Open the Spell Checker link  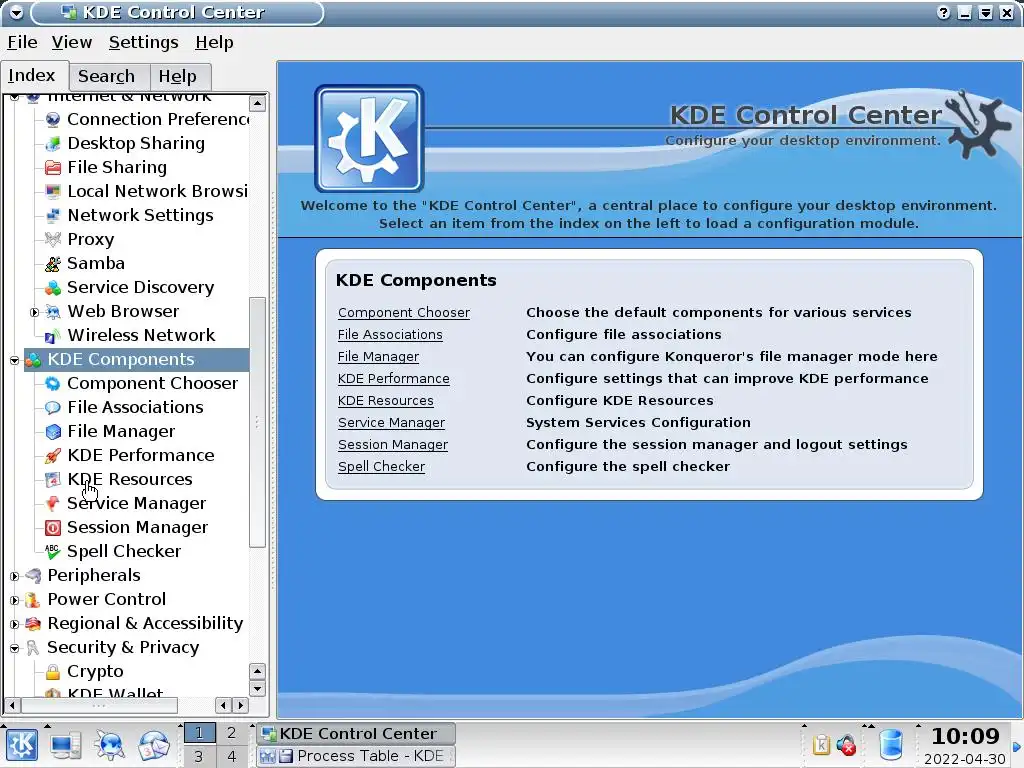click(x=381, y=467)
